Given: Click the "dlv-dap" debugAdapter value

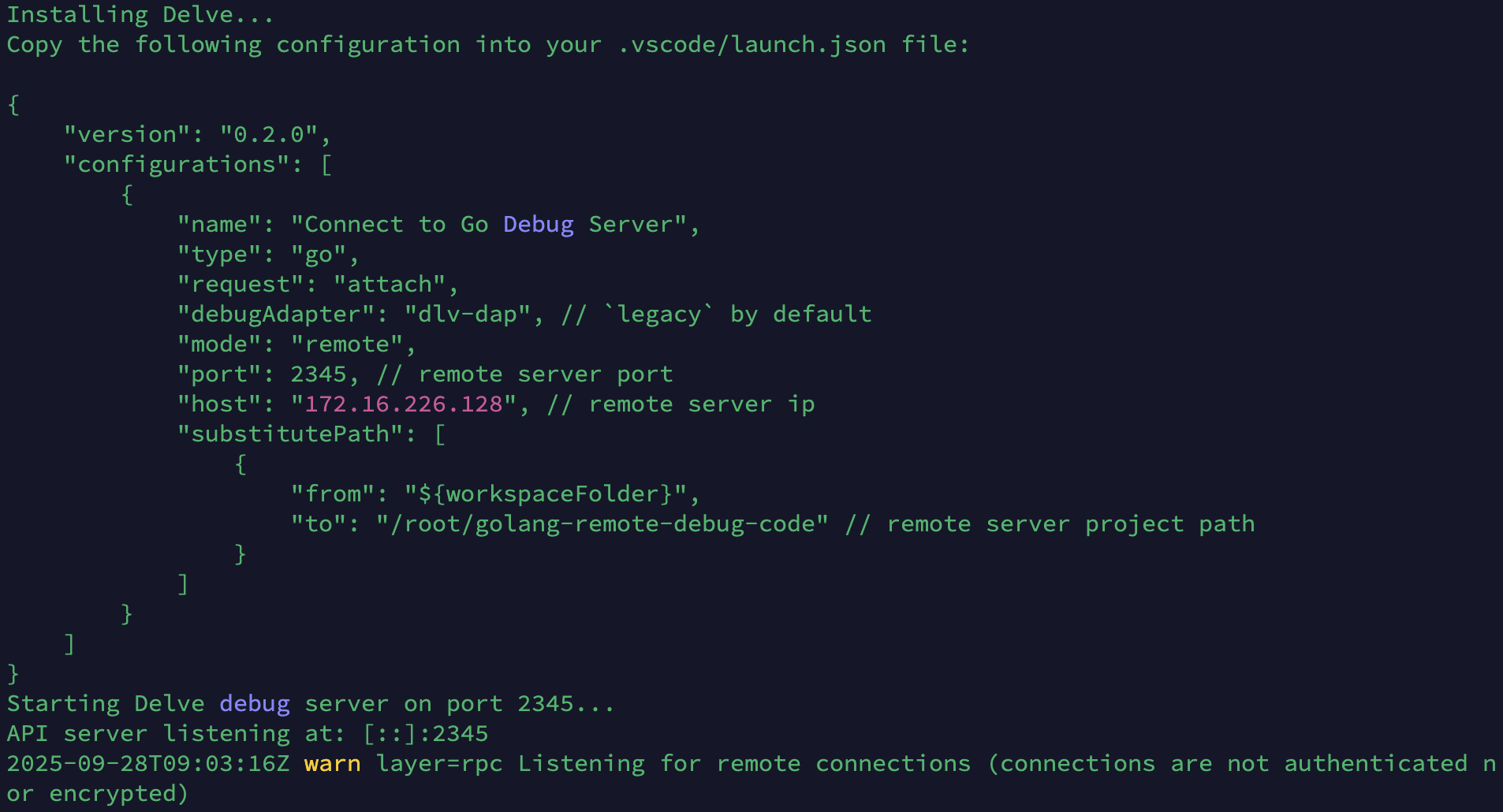Looking at the screenshot, I should coord(467,315).
